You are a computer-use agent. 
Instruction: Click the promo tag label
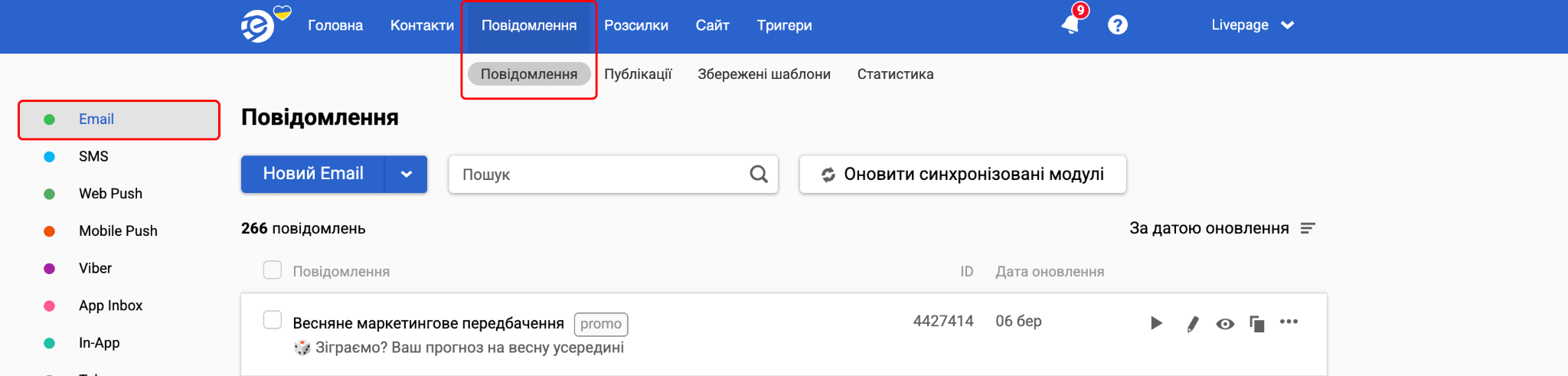(601, 324)
